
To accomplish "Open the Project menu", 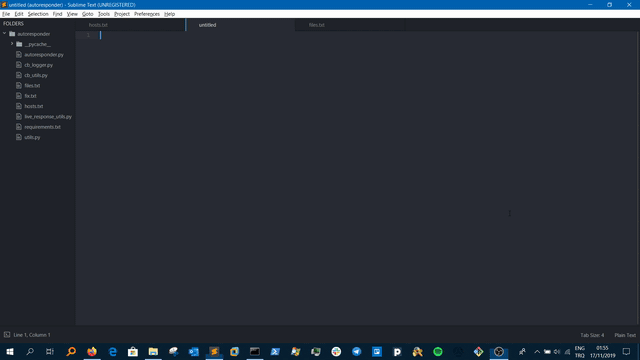I will 122,14.
